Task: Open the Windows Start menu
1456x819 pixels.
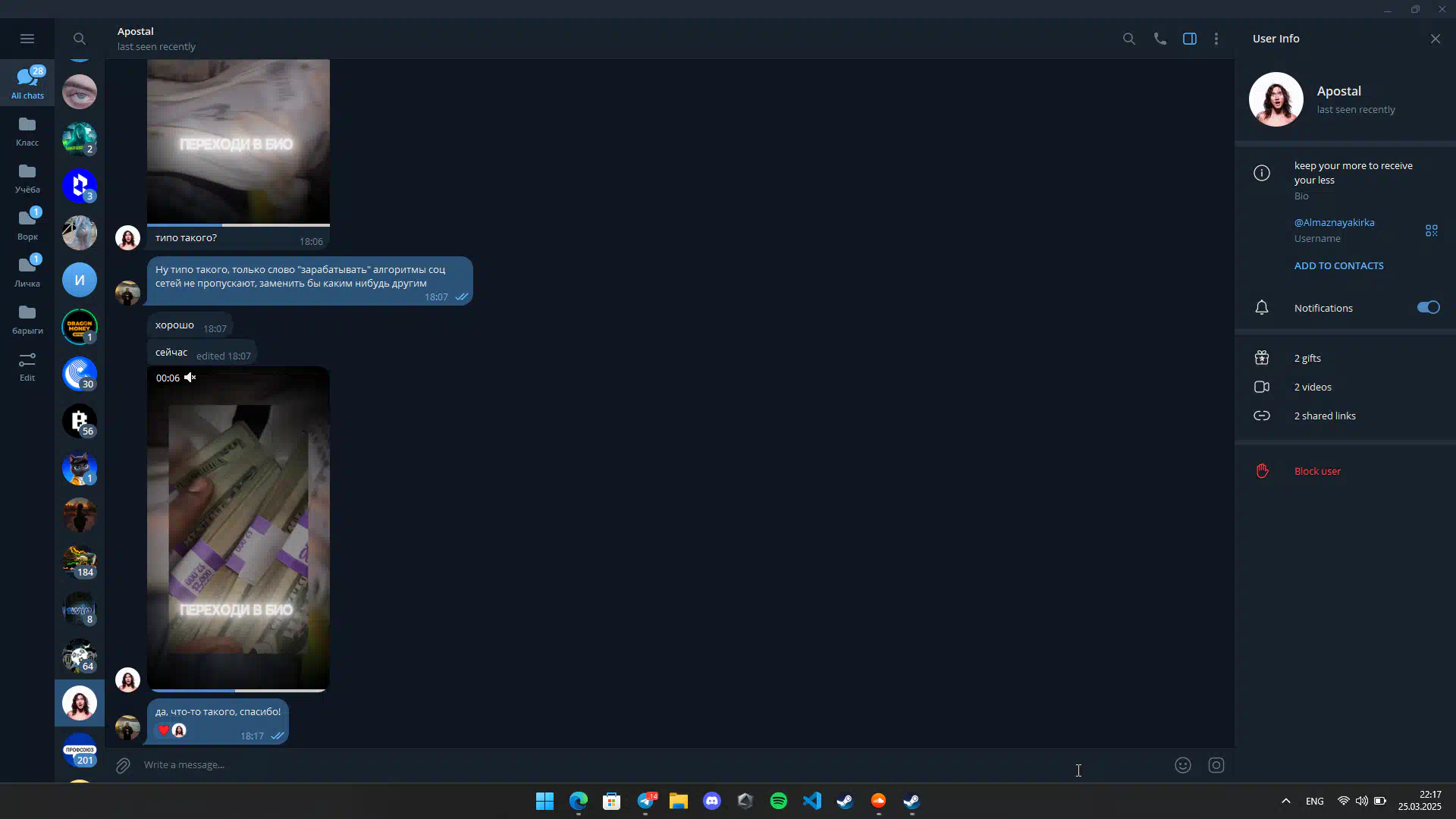Action: click(544, 801)
